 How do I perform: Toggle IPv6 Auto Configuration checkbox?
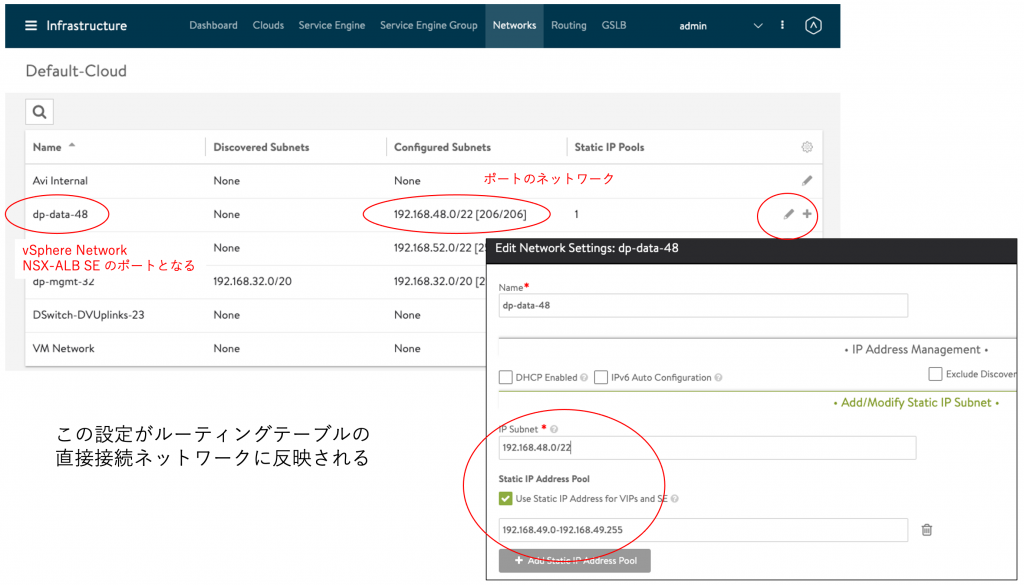click(601, 377)
